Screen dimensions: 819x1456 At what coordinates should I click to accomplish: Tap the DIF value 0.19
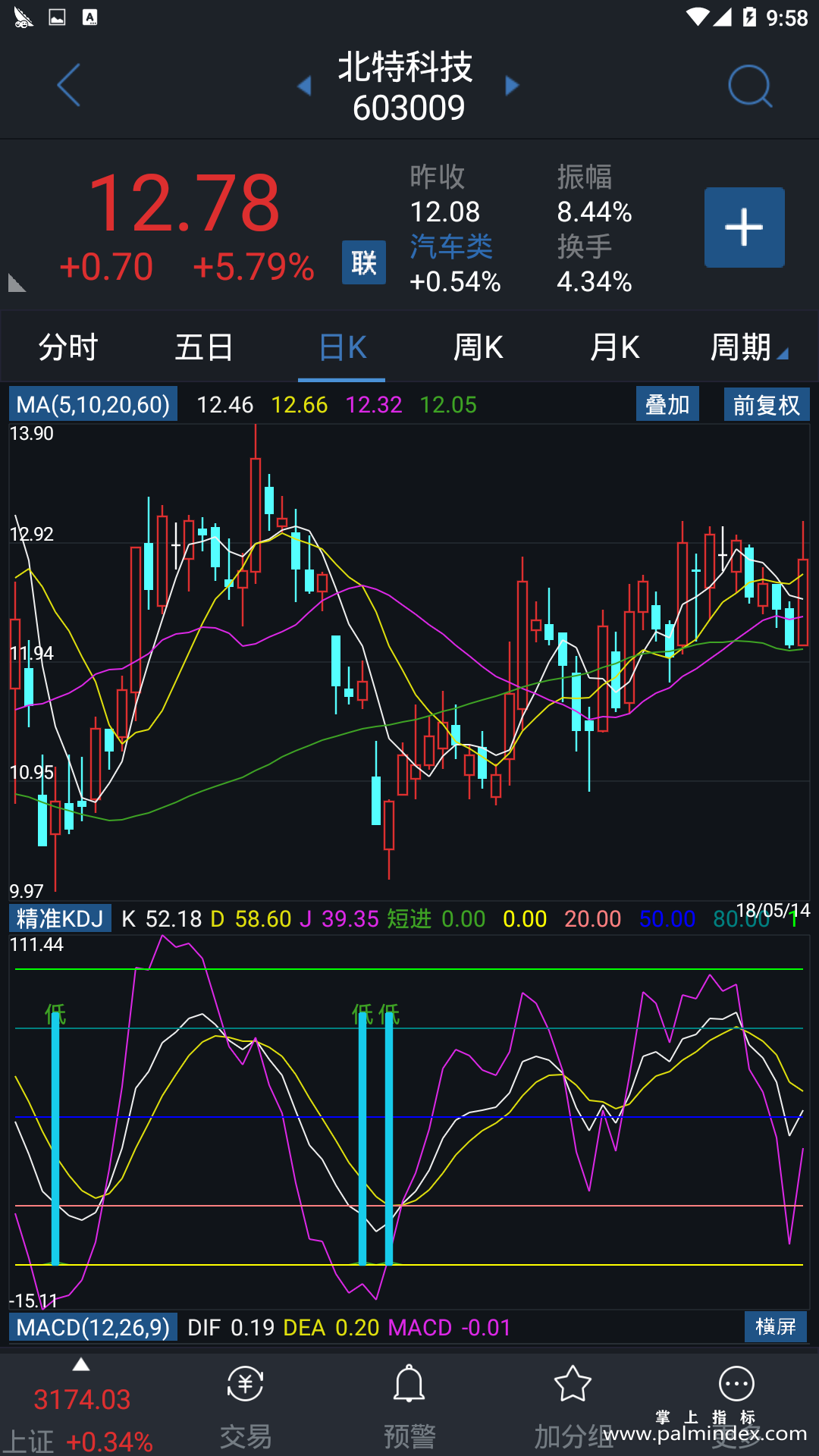coord(253,1328)
